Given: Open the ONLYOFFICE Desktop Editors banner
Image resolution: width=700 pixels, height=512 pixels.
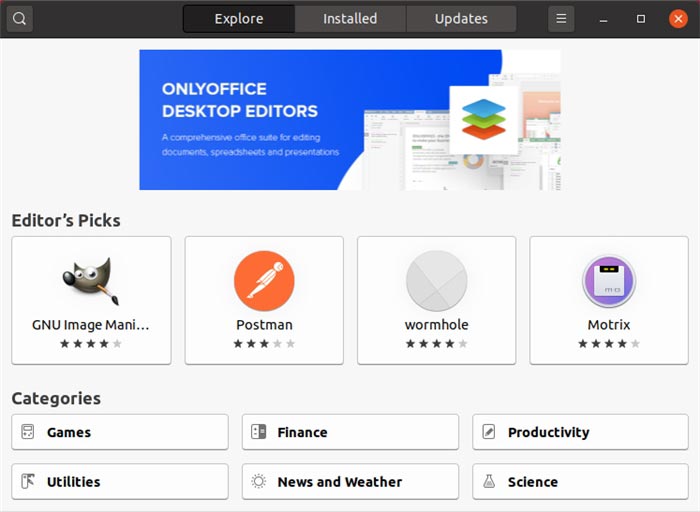Looking at the screenshot, I should coord(350,120).
